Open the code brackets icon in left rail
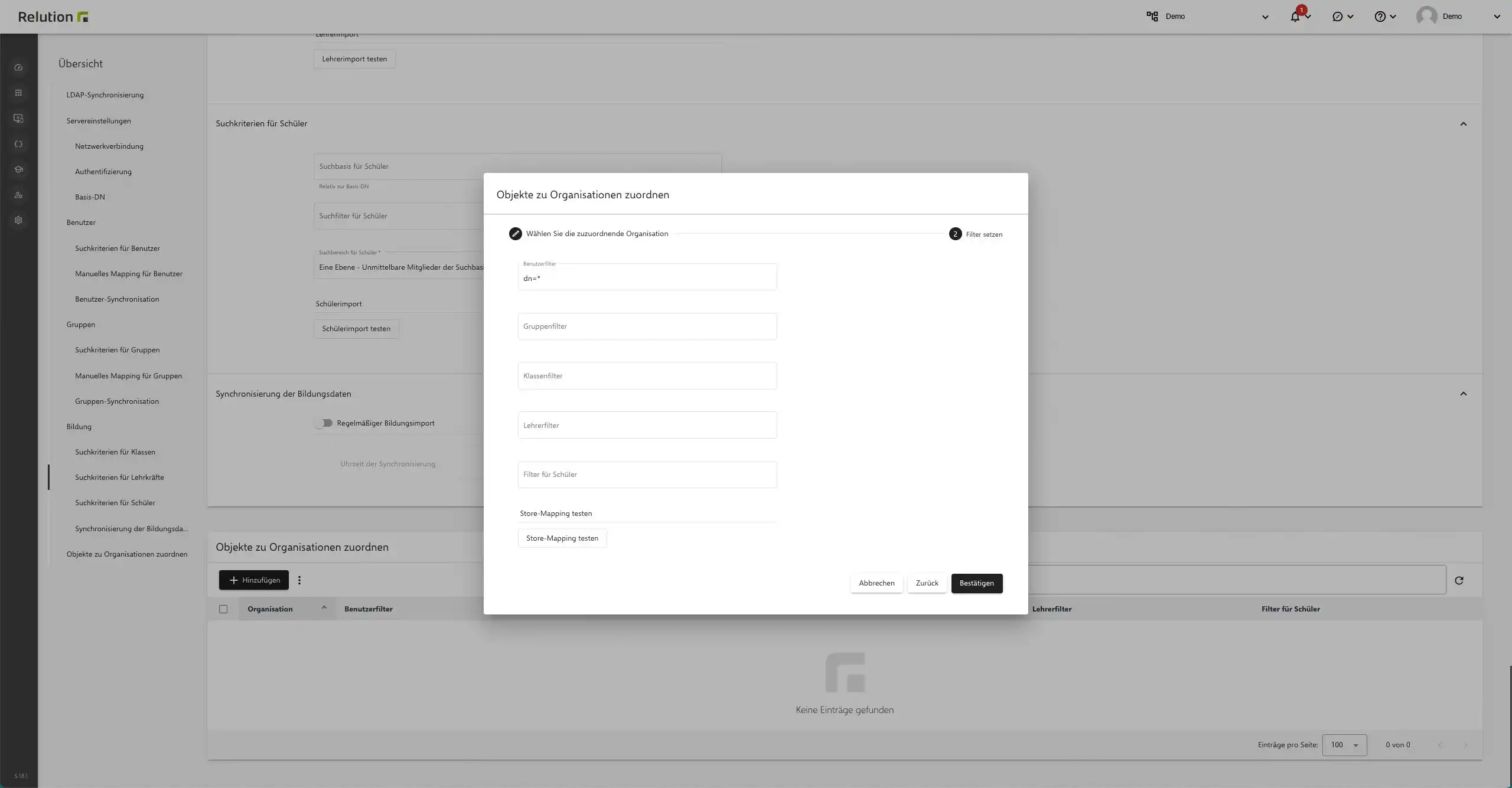The height and width of the screenshot is (788, 1512). pyautogui.click(x=18, y=144)
